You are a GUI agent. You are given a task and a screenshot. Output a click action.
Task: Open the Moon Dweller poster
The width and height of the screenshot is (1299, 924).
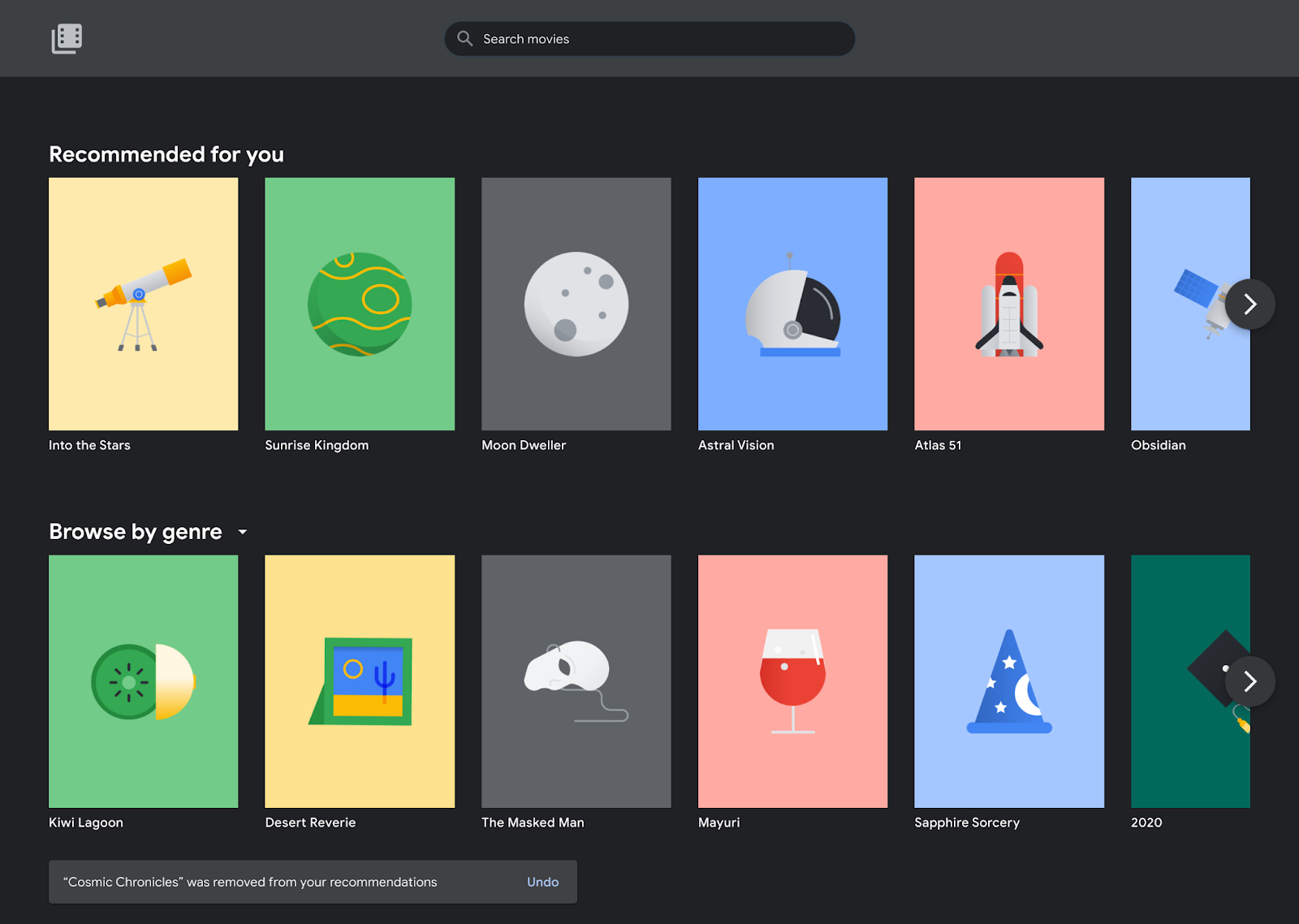[576, 304]
